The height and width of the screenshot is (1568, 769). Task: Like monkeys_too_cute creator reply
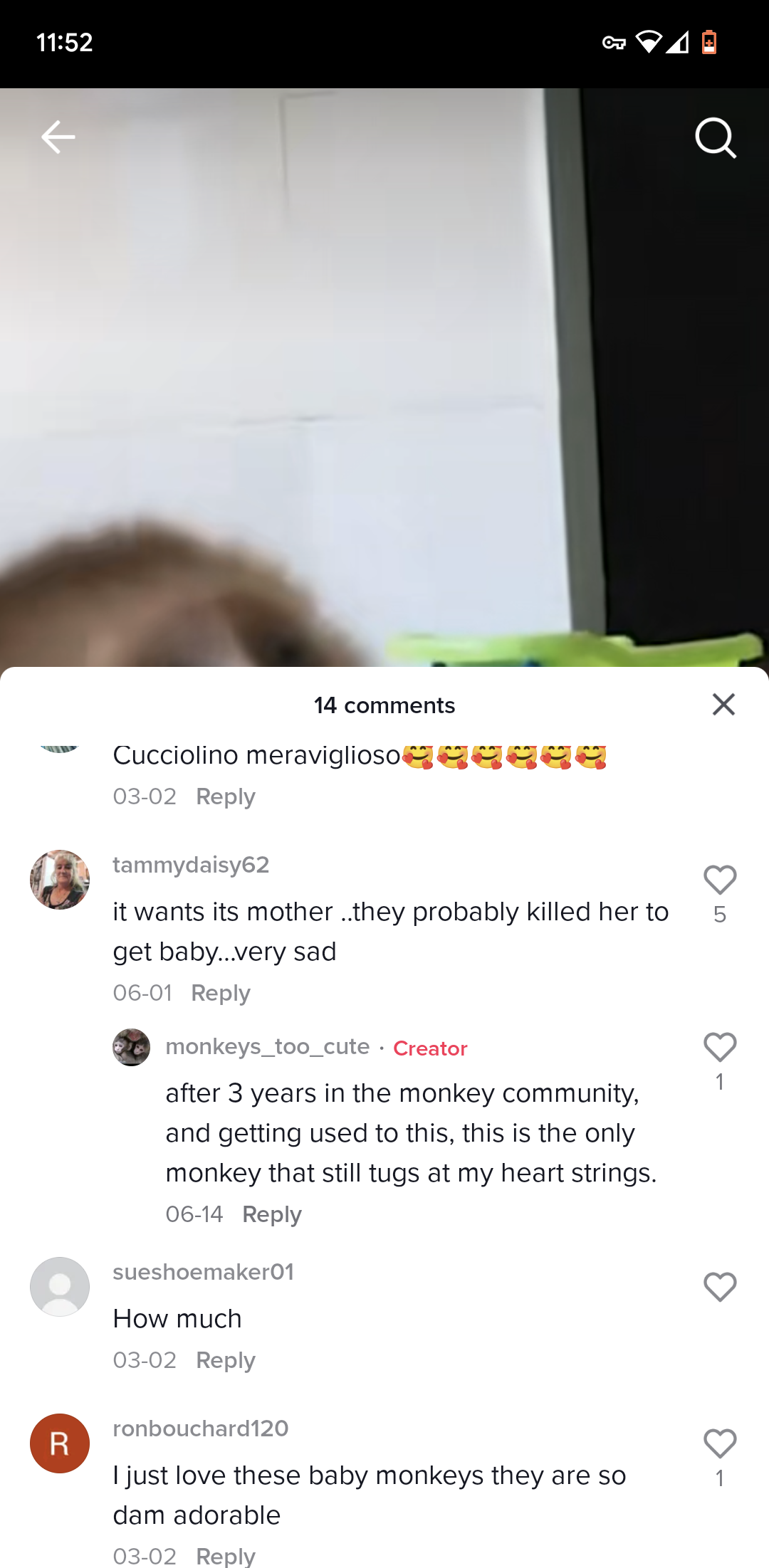pyautogui.click(x=720, y=1048)
